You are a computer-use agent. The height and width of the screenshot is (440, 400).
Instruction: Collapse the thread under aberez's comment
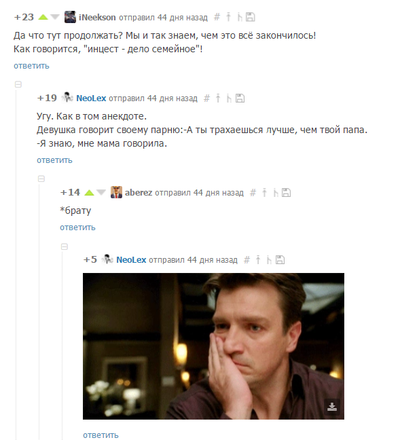tap(65, 247)
